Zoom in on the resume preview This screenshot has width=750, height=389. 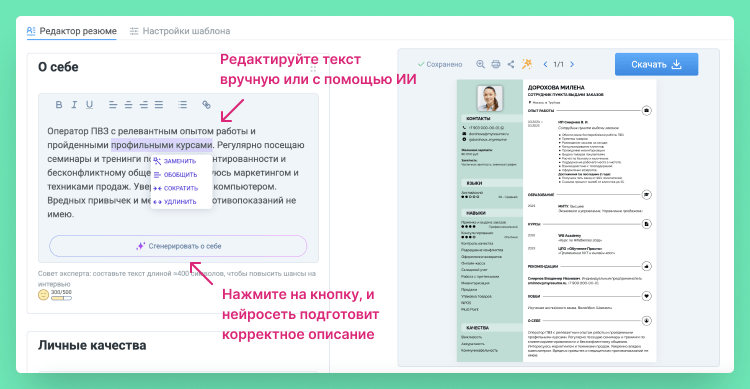click(480, 64)
